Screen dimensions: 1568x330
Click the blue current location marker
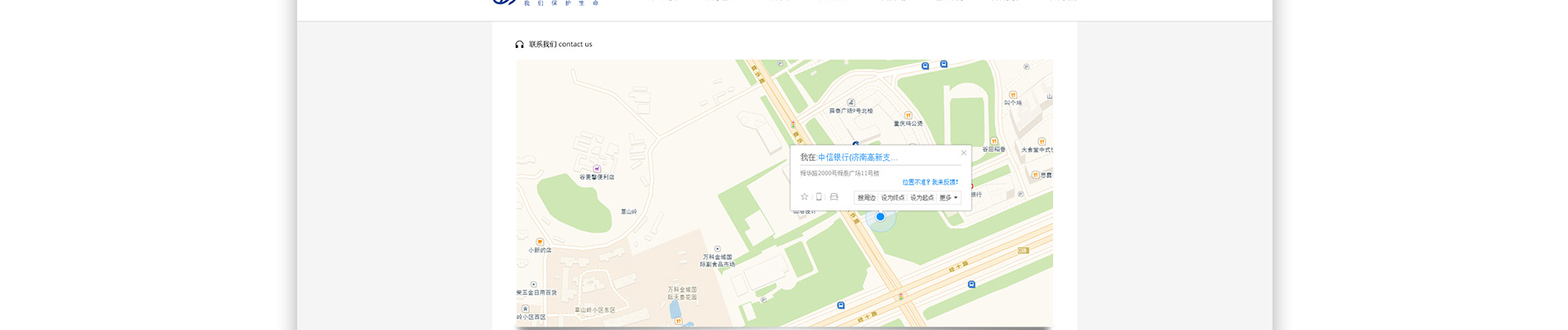(881, 217)
